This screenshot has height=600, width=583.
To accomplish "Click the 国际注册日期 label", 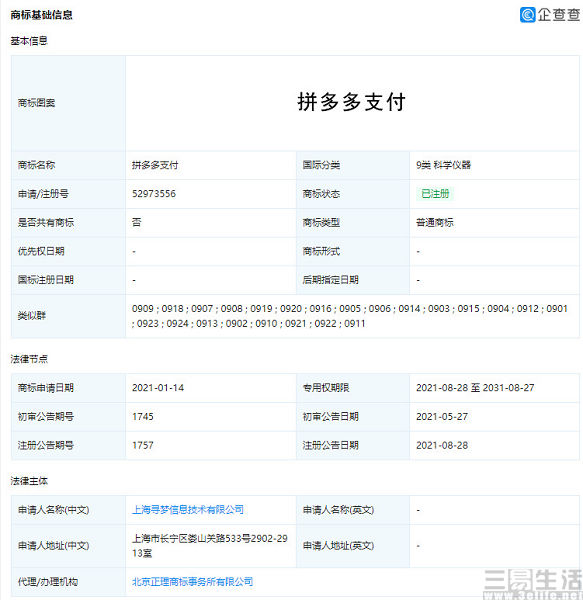I will tap(46, 280).
